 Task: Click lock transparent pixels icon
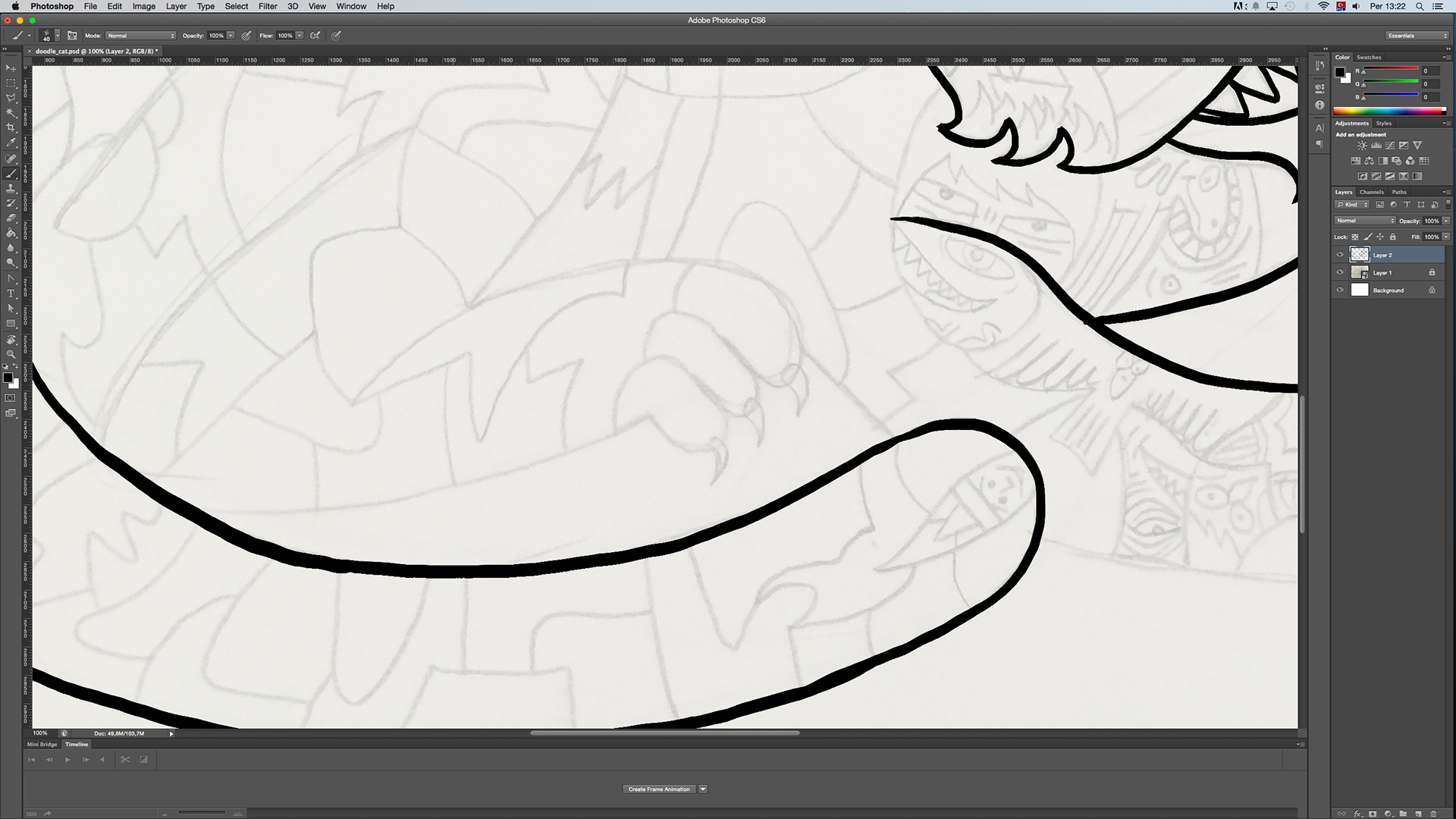pyautogui.click(x=1355, y=237)
